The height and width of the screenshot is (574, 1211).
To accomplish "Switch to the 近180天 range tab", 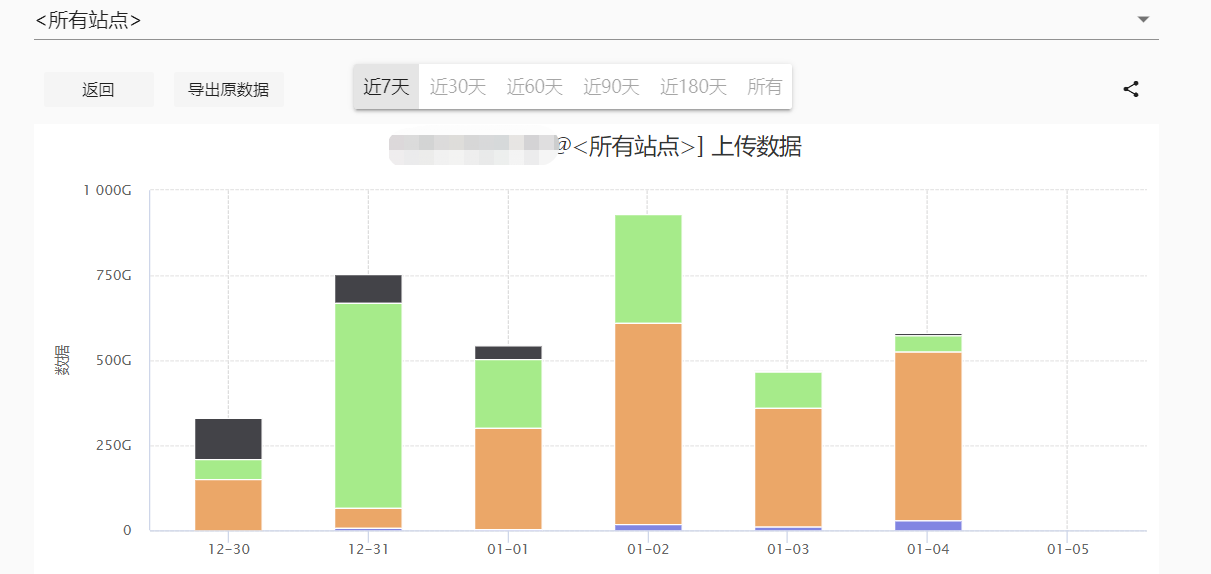I will point(693,87).
